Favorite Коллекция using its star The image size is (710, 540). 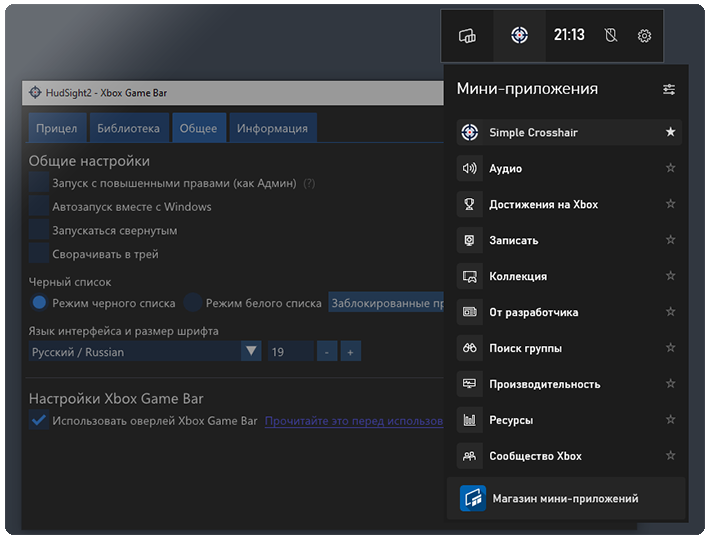[x=671, y=276]
